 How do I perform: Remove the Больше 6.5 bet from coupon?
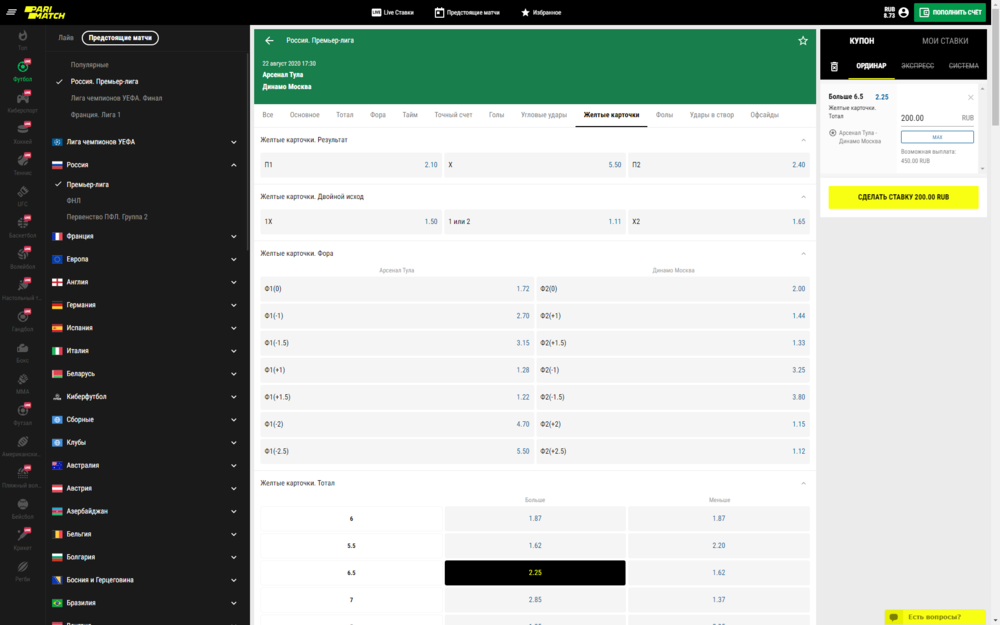970,98
